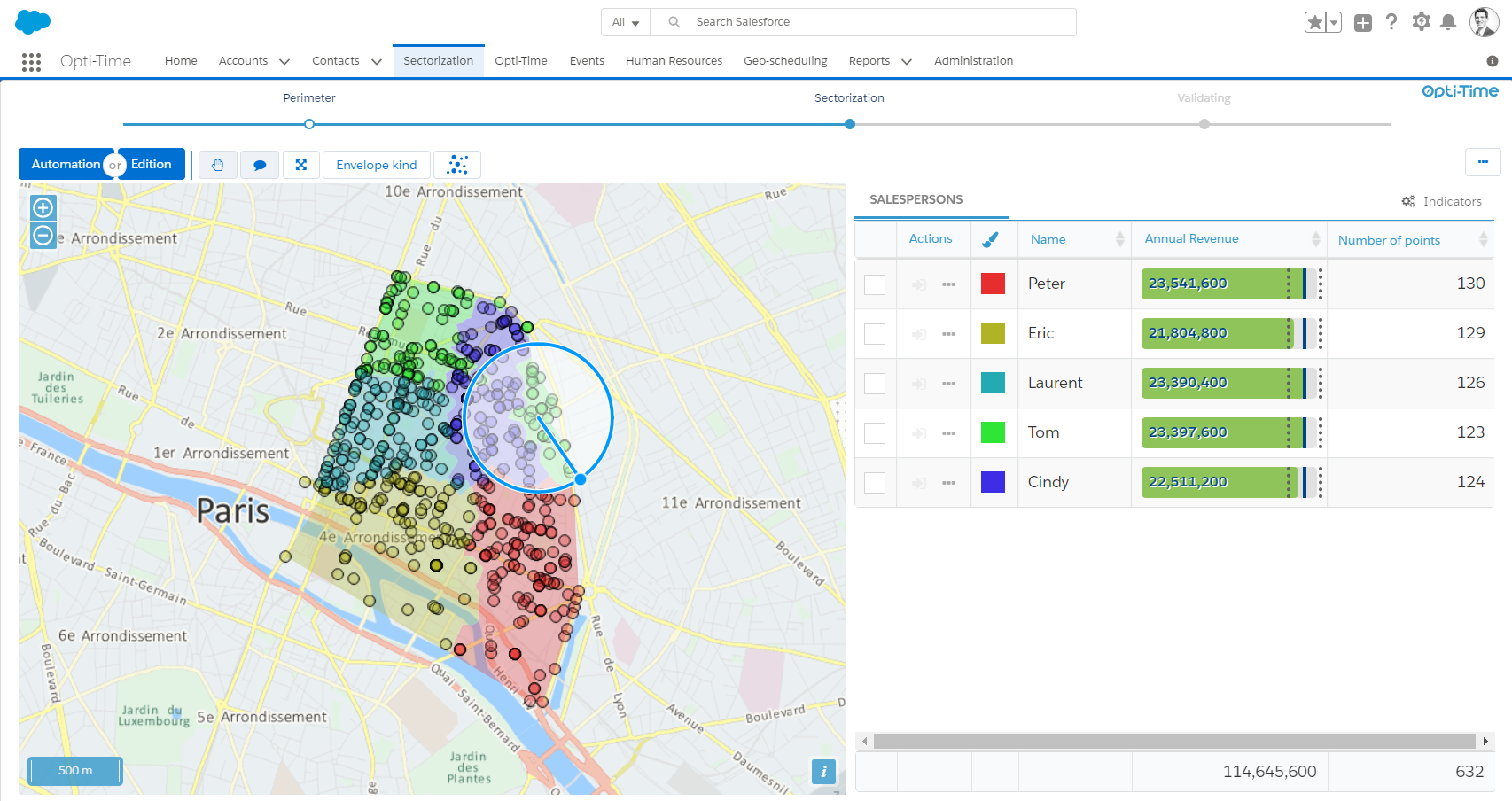The image size is (1512, 801).
Task: Click the fit-to-extent arrows icon
Action: click(x=301, y=165)
